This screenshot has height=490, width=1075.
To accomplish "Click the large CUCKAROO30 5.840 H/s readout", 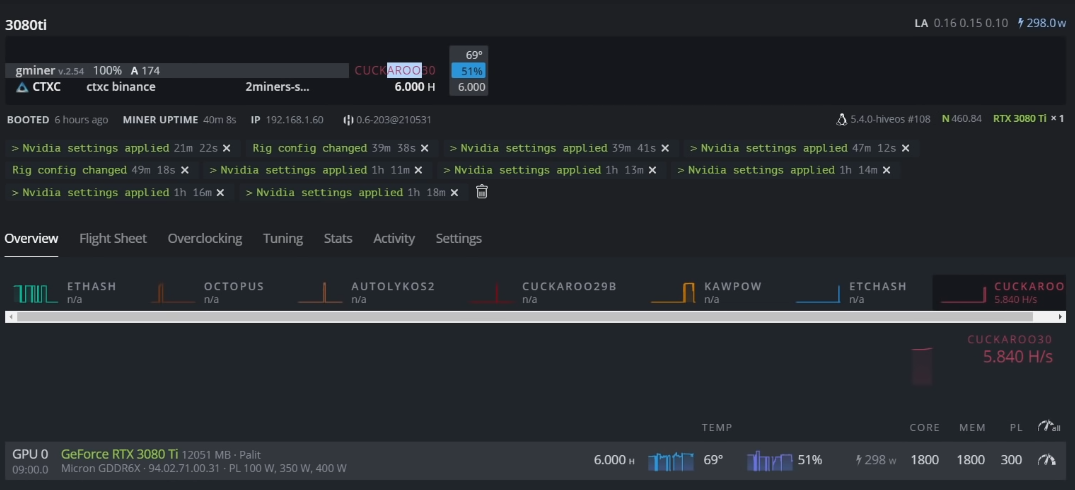I will point(1009,350).
